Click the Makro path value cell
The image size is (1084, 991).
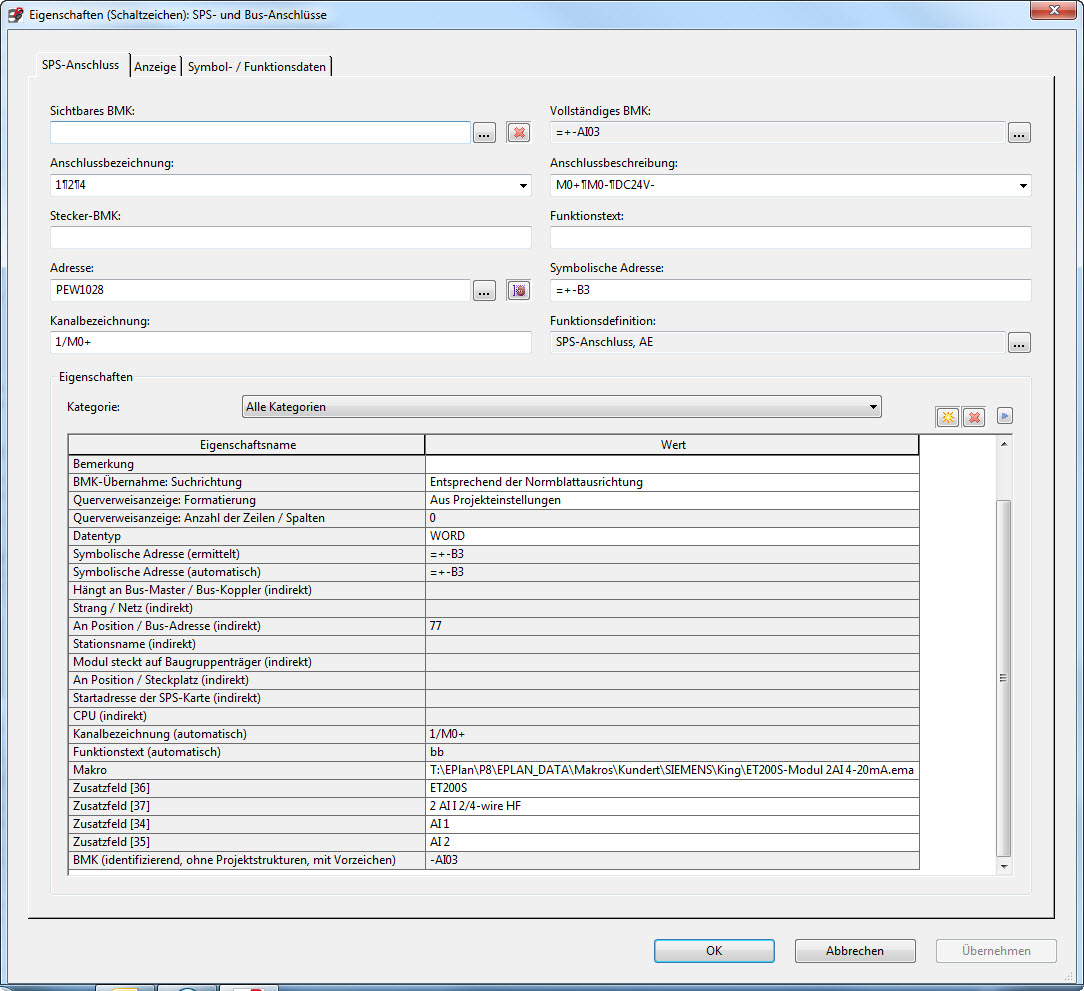point(672,770)
